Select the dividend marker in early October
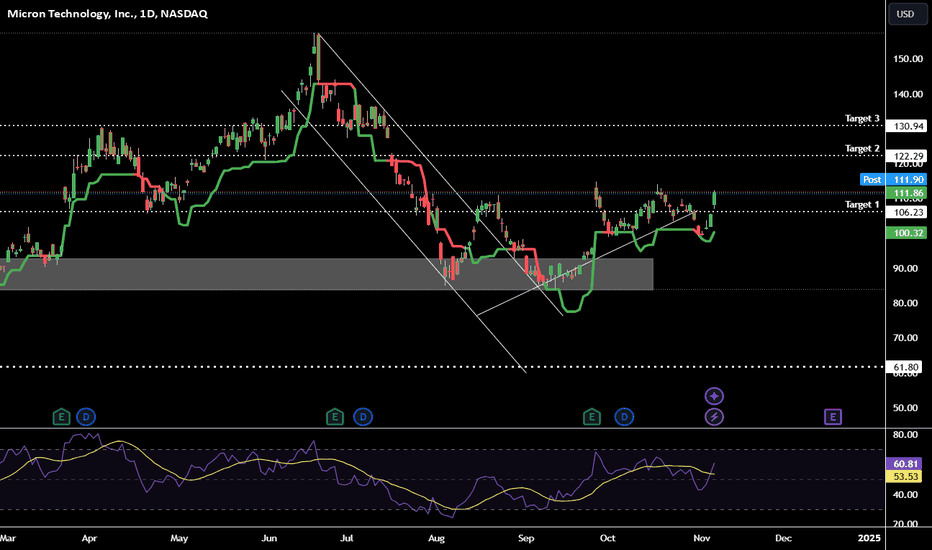The width and height of the screenshot is (932, 550). click(x=624, y=417)
